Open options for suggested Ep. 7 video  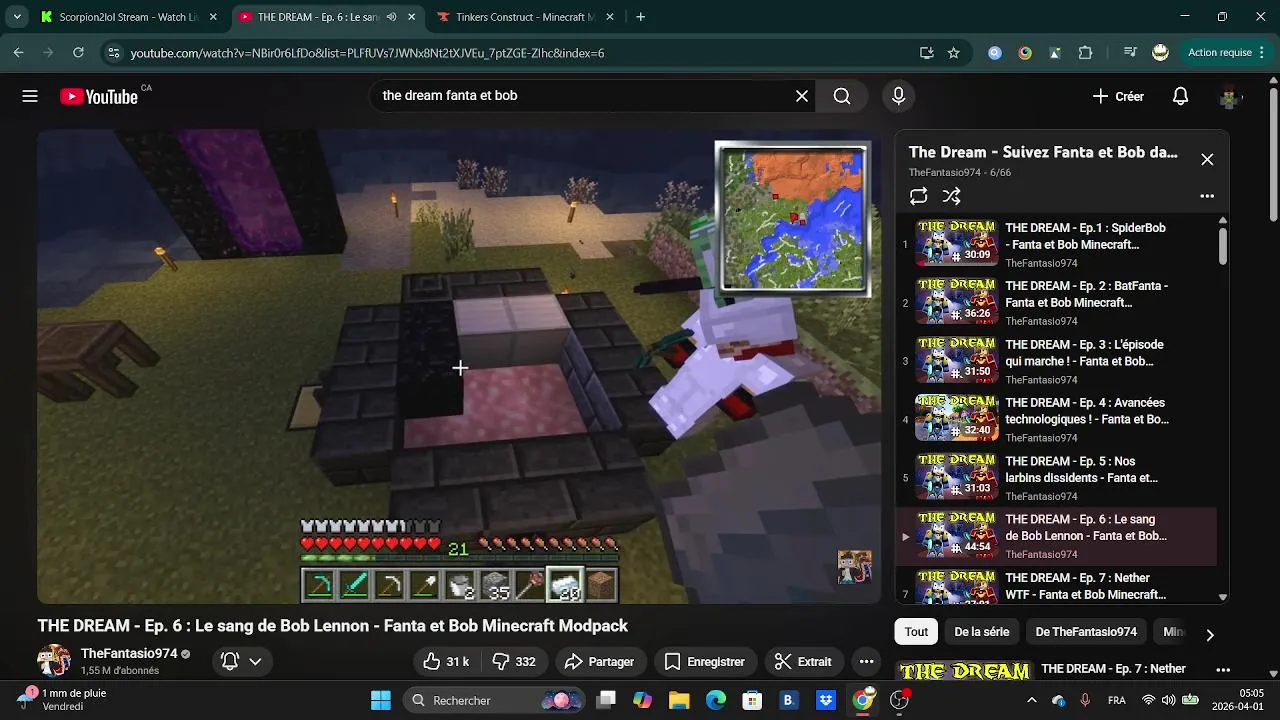click(1222, 670)
